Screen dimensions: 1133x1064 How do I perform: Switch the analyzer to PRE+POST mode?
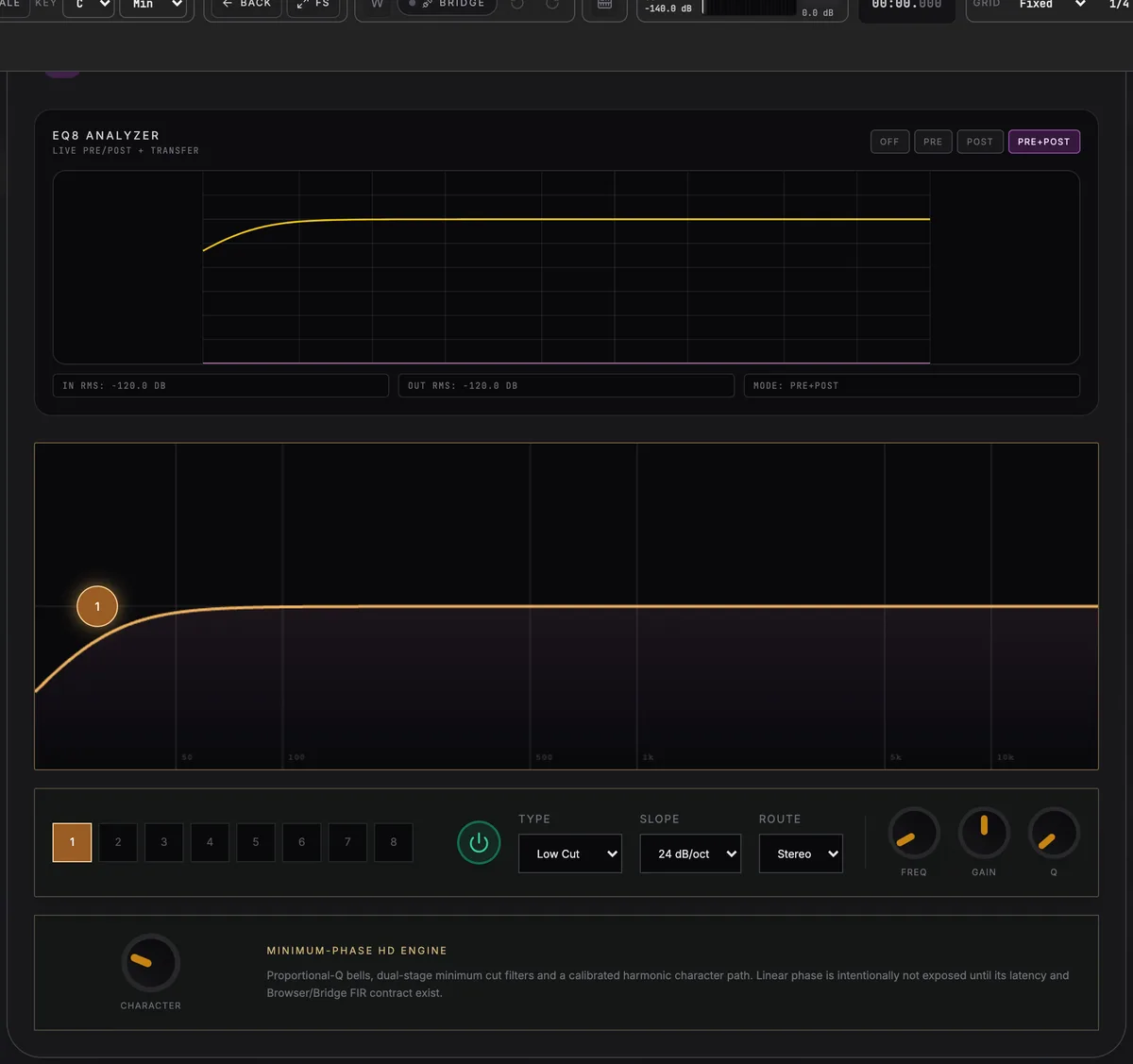(x=1044, y=142)
